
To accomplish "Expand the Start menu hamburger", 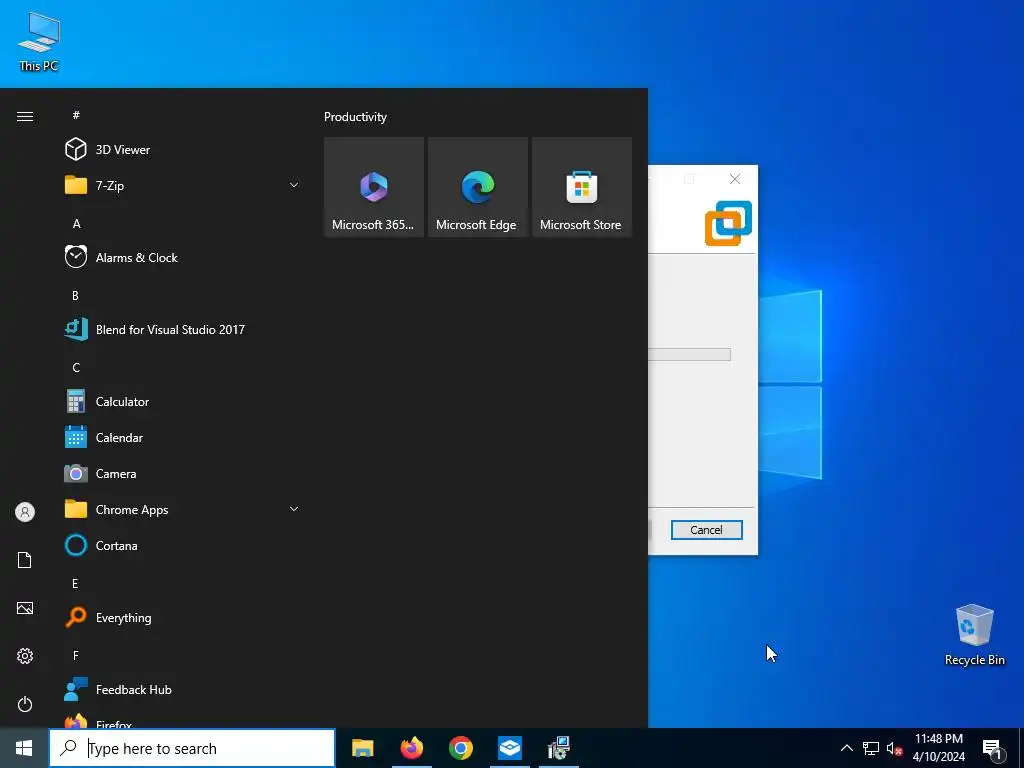I will coord(25,116).
